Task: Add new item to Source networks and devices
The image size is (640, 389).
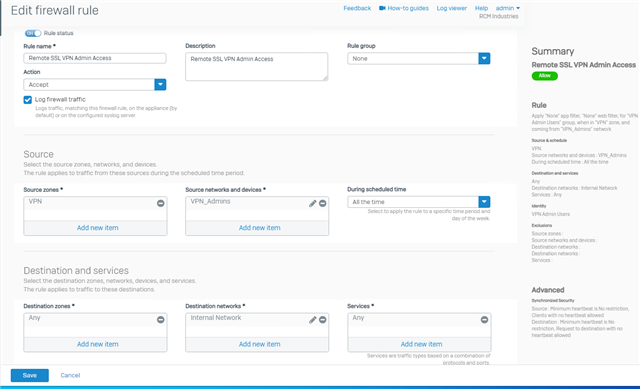Action: 260,228
